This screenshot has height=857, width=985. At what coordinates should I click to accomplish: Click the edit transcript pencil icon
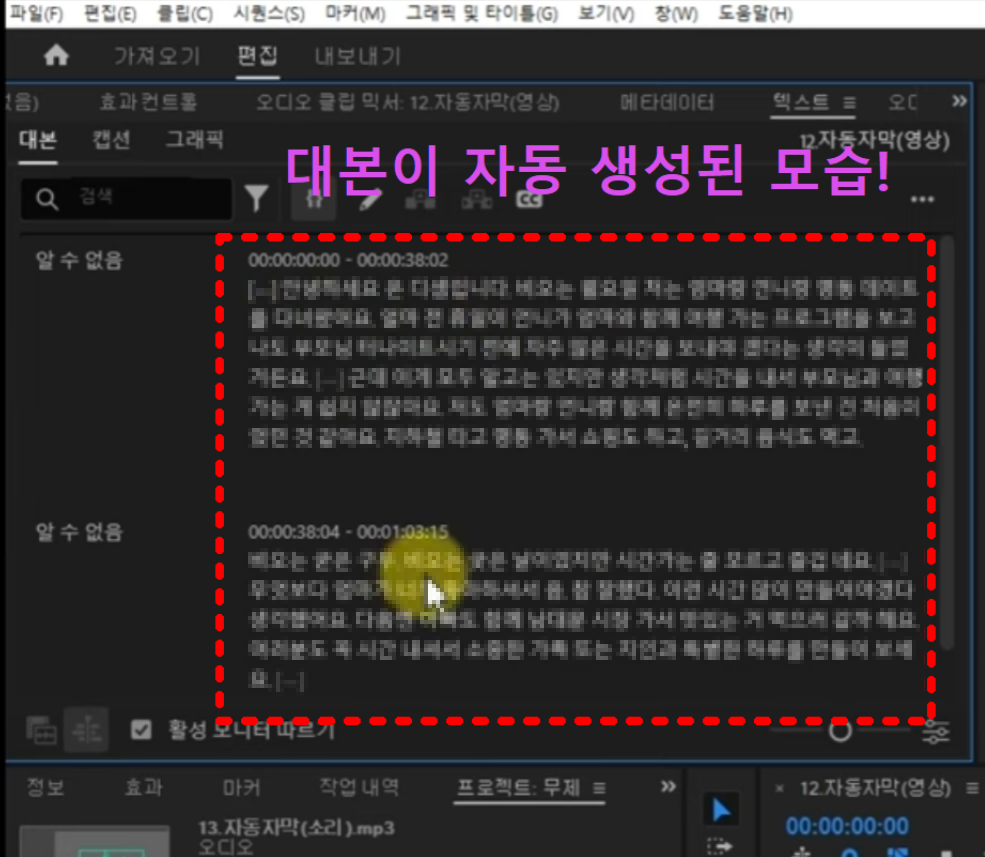368,198
